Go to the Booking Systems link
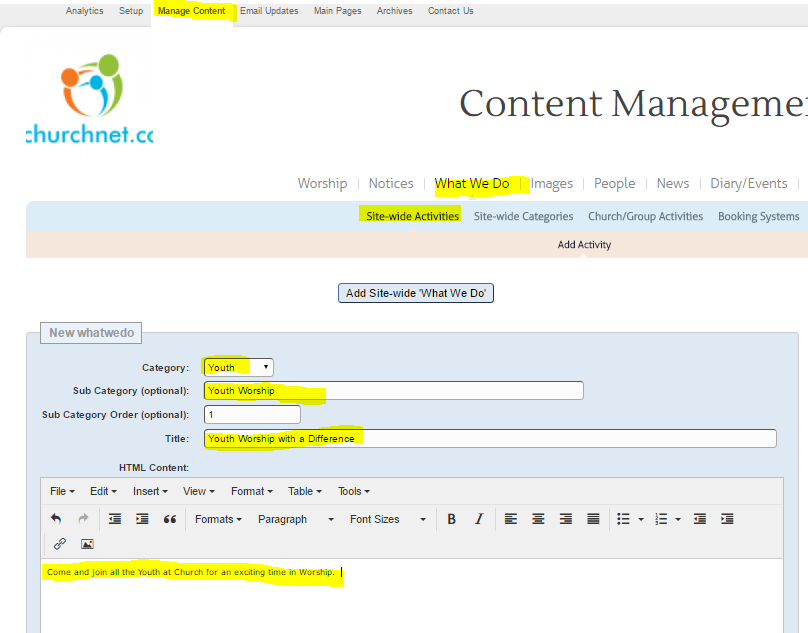808x633 pixels. pyautogui.click(x=758, y=216)
